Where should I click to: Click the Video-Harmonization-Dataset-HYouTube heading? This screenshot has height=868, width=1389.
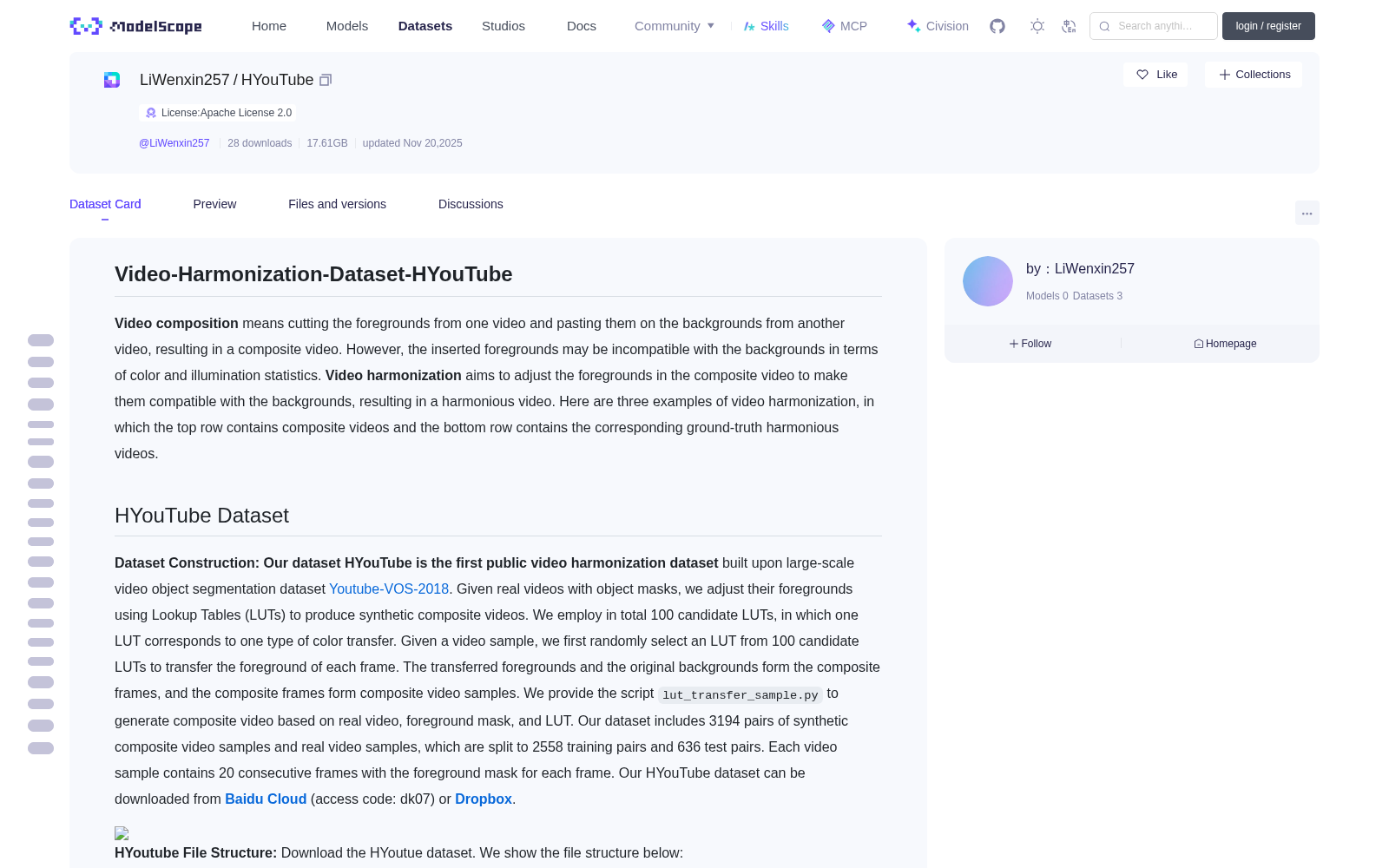(x=313, y=274)
